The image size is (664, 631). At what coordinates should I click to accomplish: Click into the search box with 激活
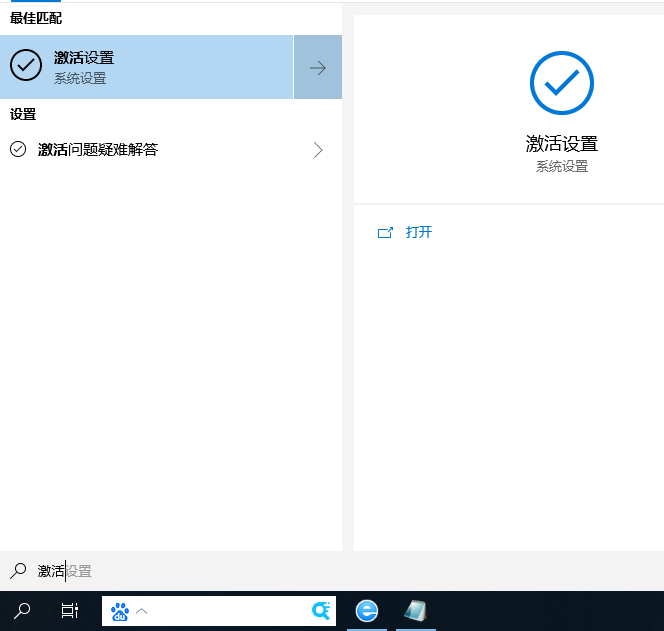[x=200, y=571]
